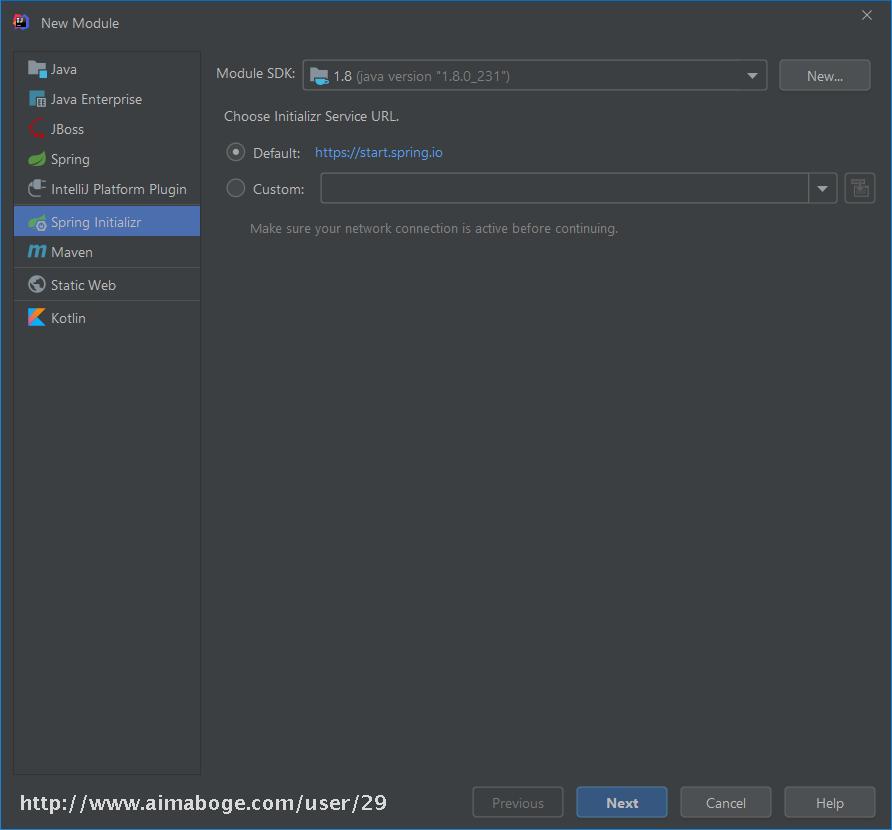Viewport: 892px width, 830px height.
Task: Click the Cancel button
Action: point(726,803)
